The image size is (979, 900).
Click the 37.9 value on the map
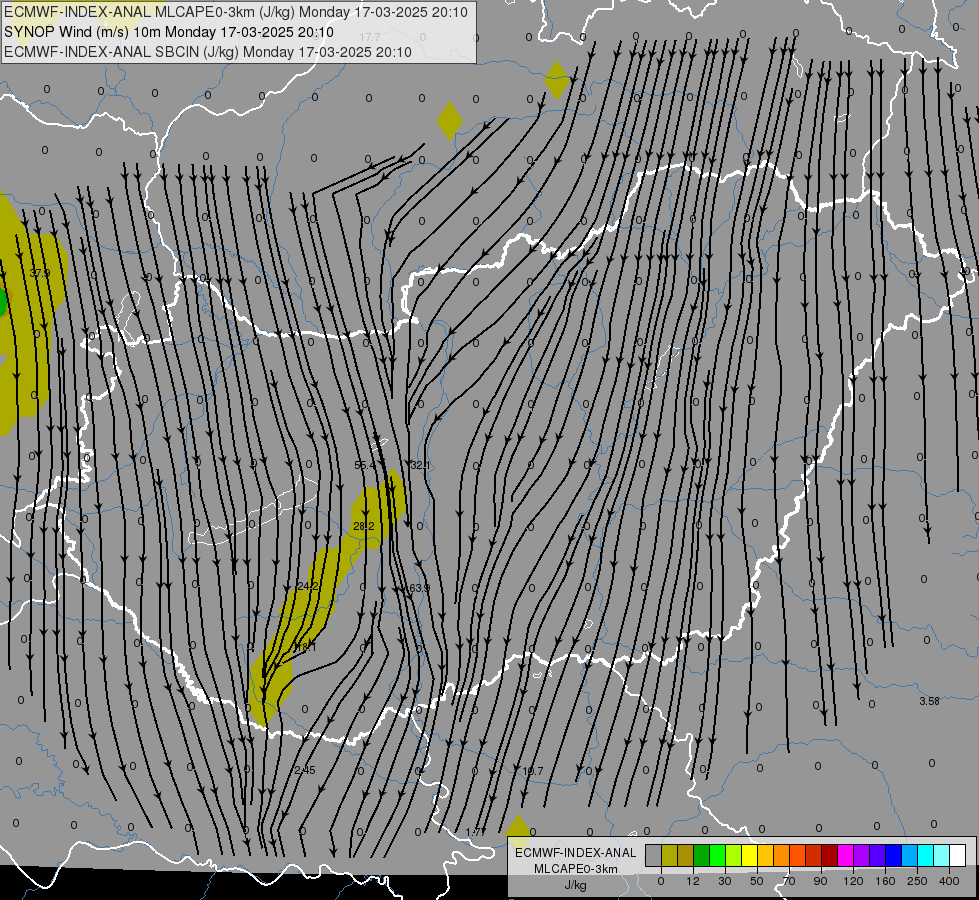(x=39, y=273)
